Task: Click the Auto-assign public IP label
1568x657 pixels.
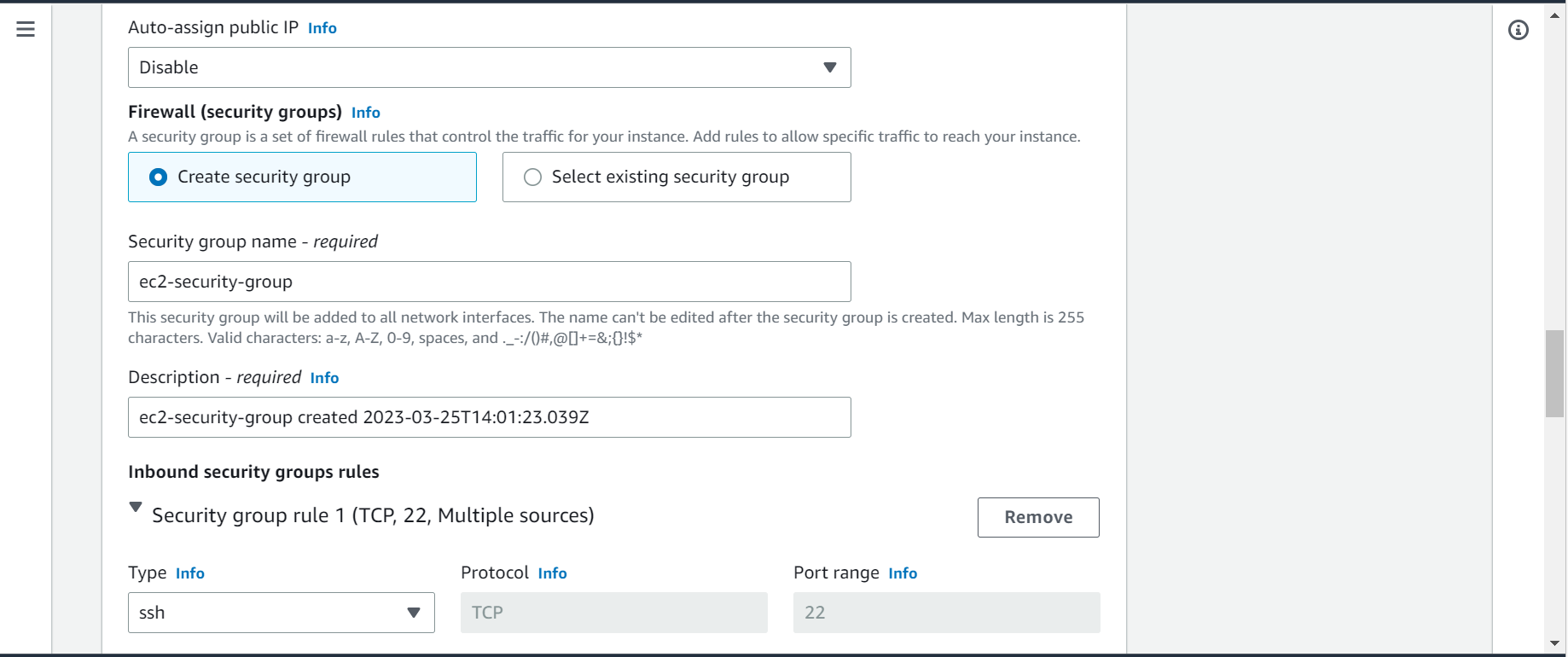Action: [x=213, y=27]
